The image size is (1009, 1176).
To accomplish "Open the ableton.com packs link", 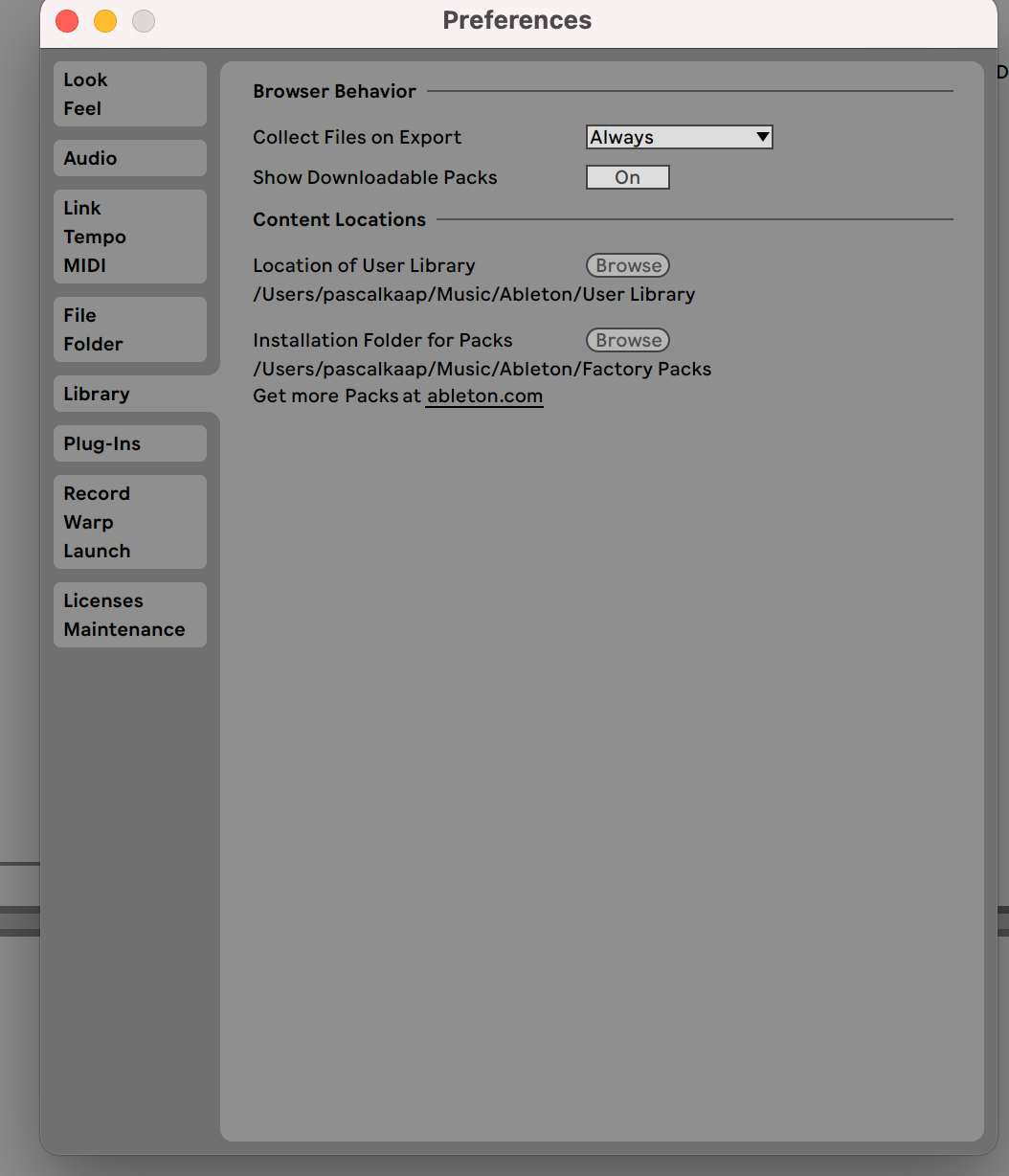I will (484, 396).
